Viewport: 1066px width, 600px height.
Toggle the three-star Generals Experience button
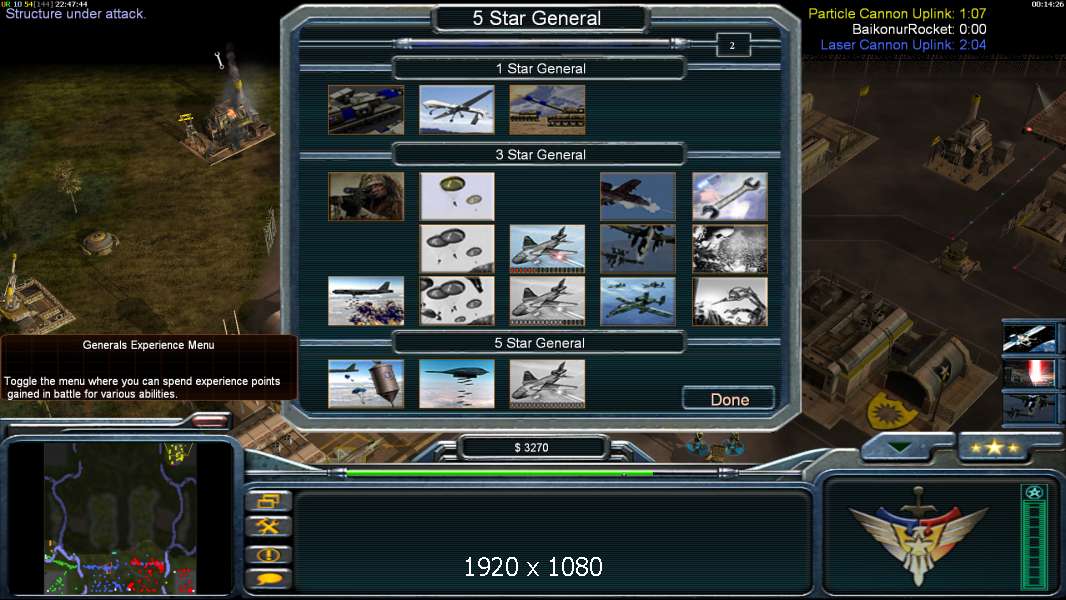tap(995, 447)
